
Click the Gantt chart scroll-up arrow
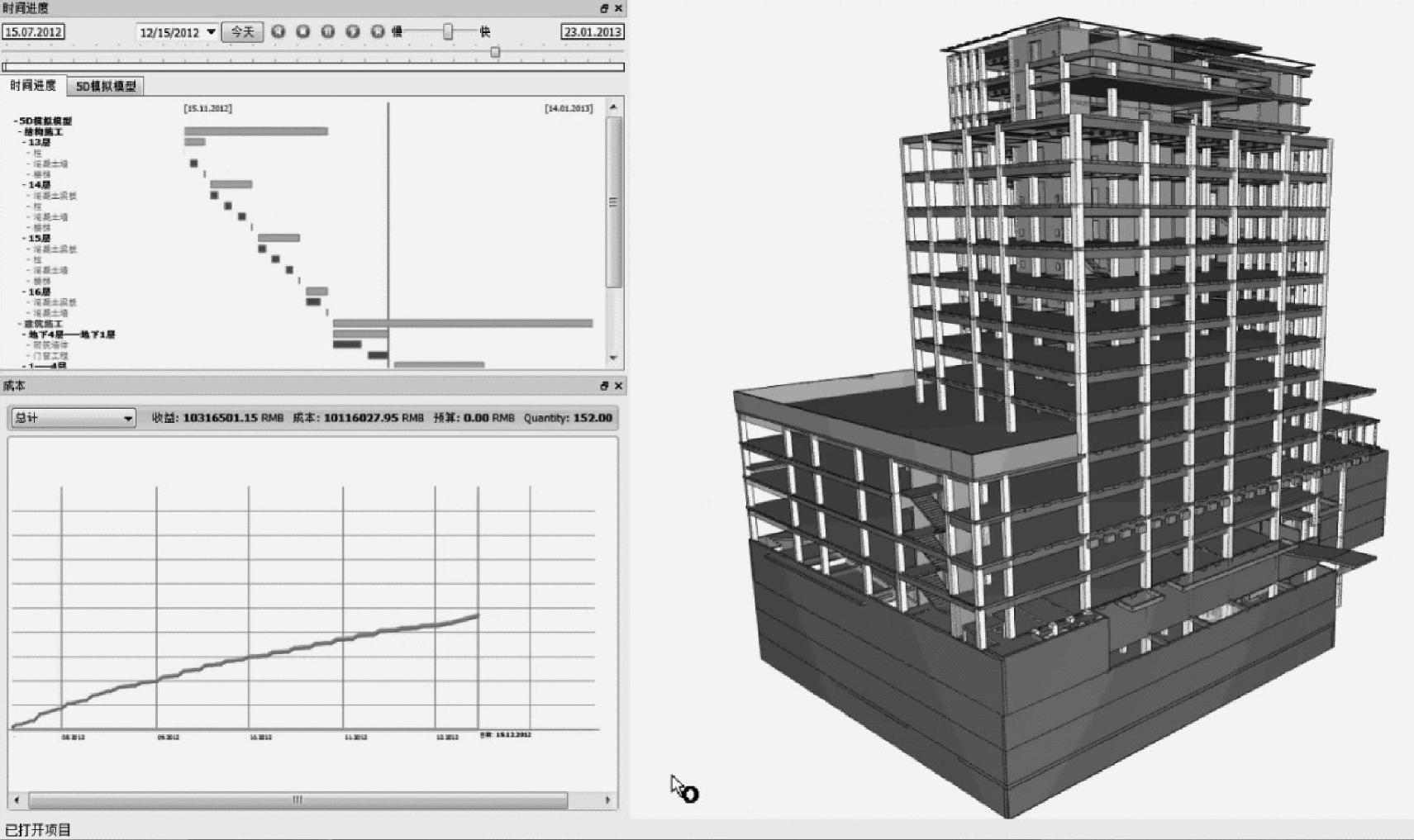(613, 107)
